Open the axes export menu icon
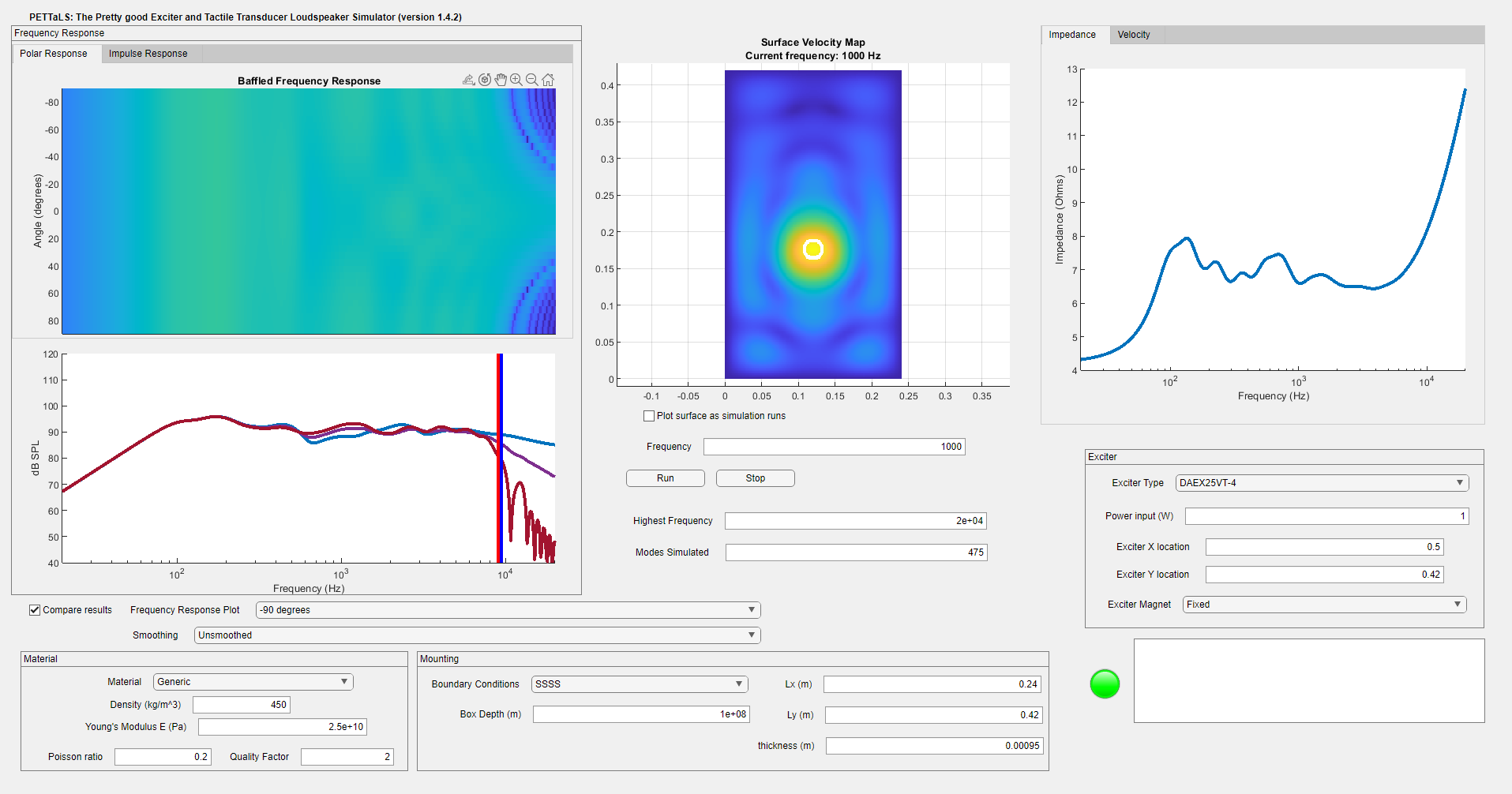1512x794 pixels. (x=469, y=80)
